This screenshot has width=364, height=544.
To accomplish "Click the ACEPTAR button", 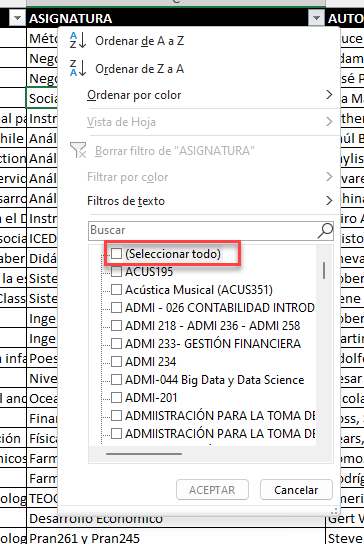I will point(212,490).
